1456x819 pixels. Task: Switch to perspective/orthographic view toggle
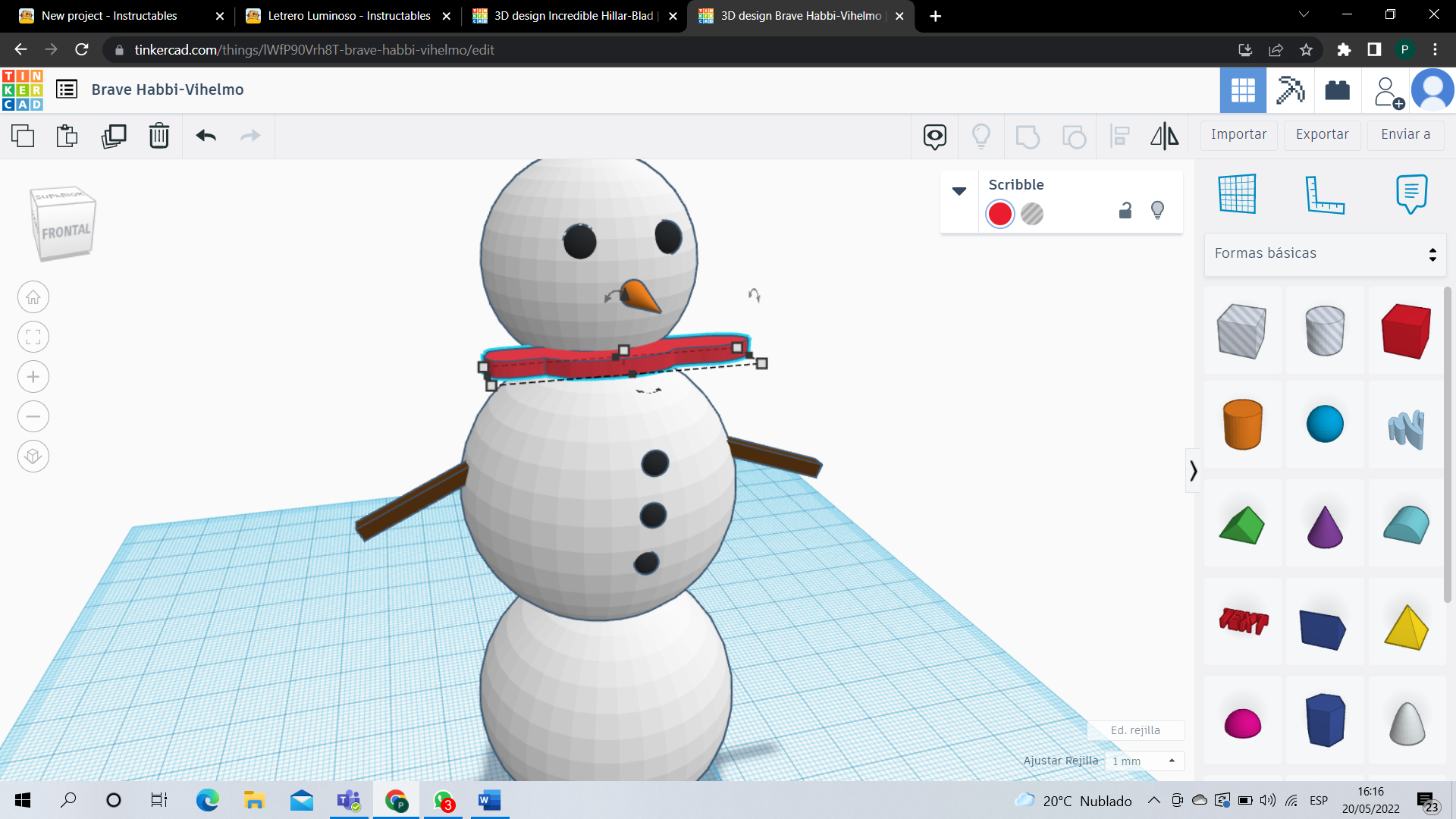pyautogui.click(x=33, y=457)
